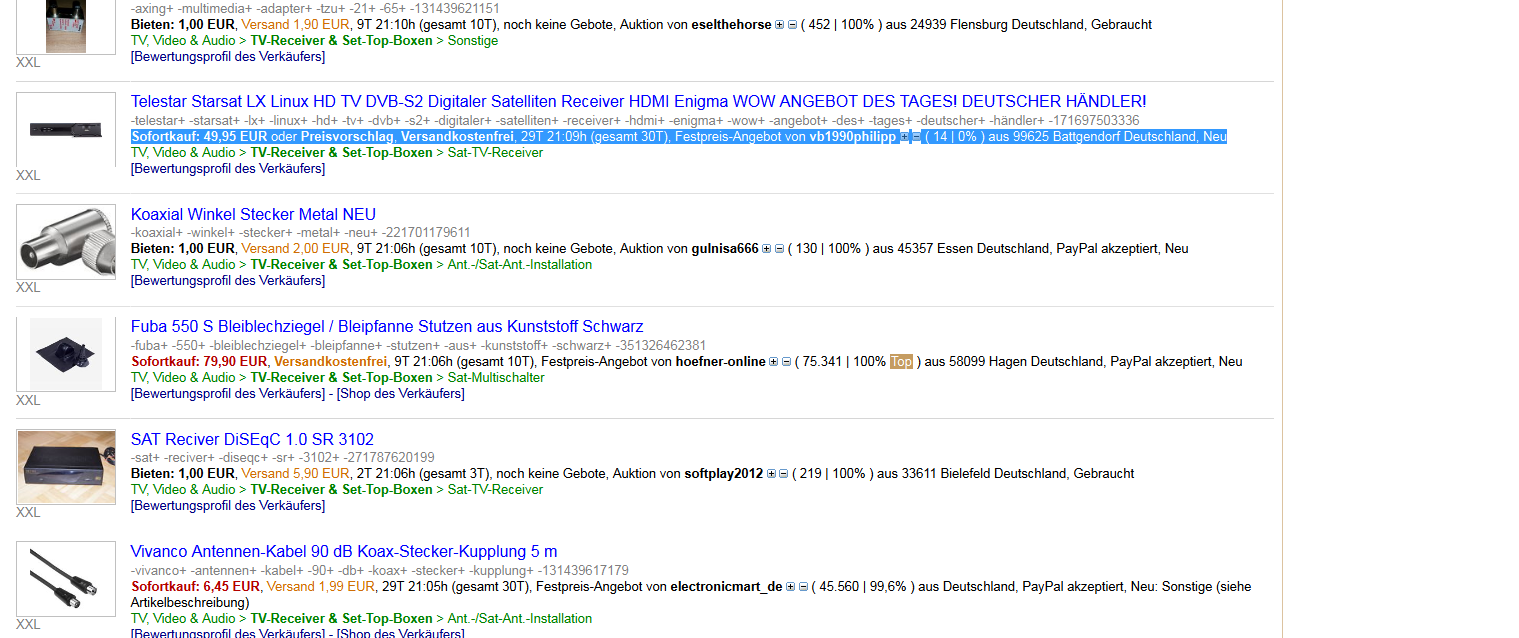The image size is (1519, 638).
Task: Click XXL label under Koaxial thumbnail
Action: (28, 287)
